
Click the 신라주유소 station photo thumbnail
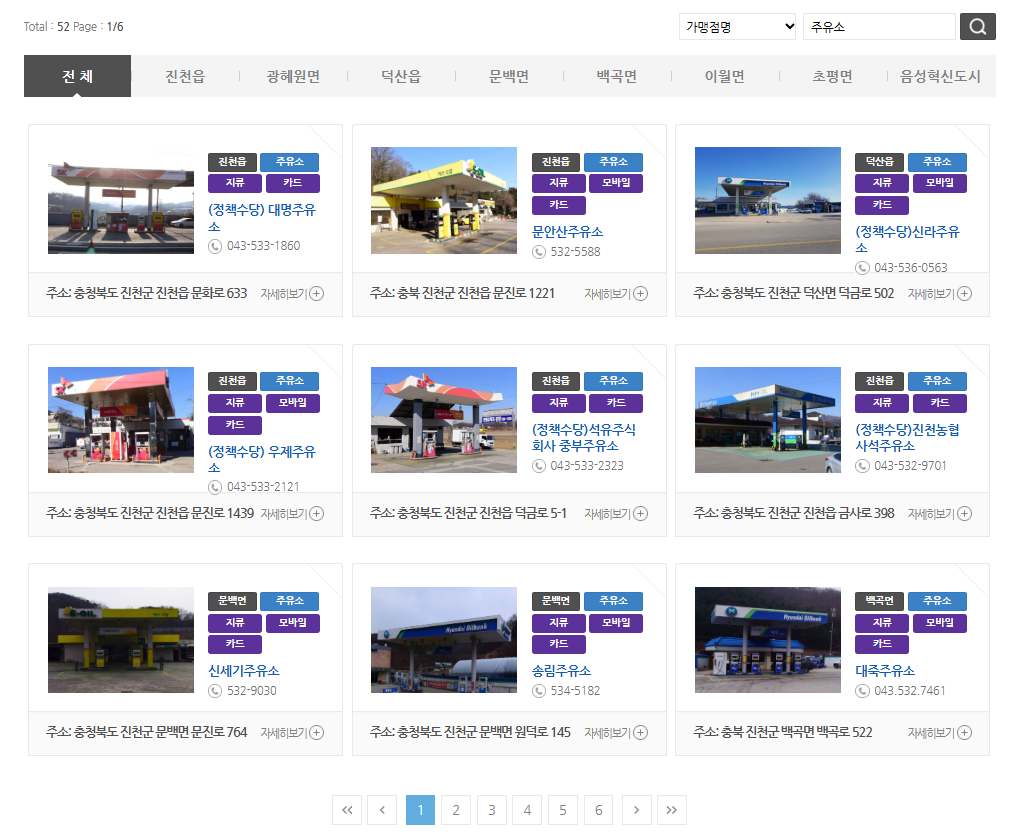(x=767, y=200)
